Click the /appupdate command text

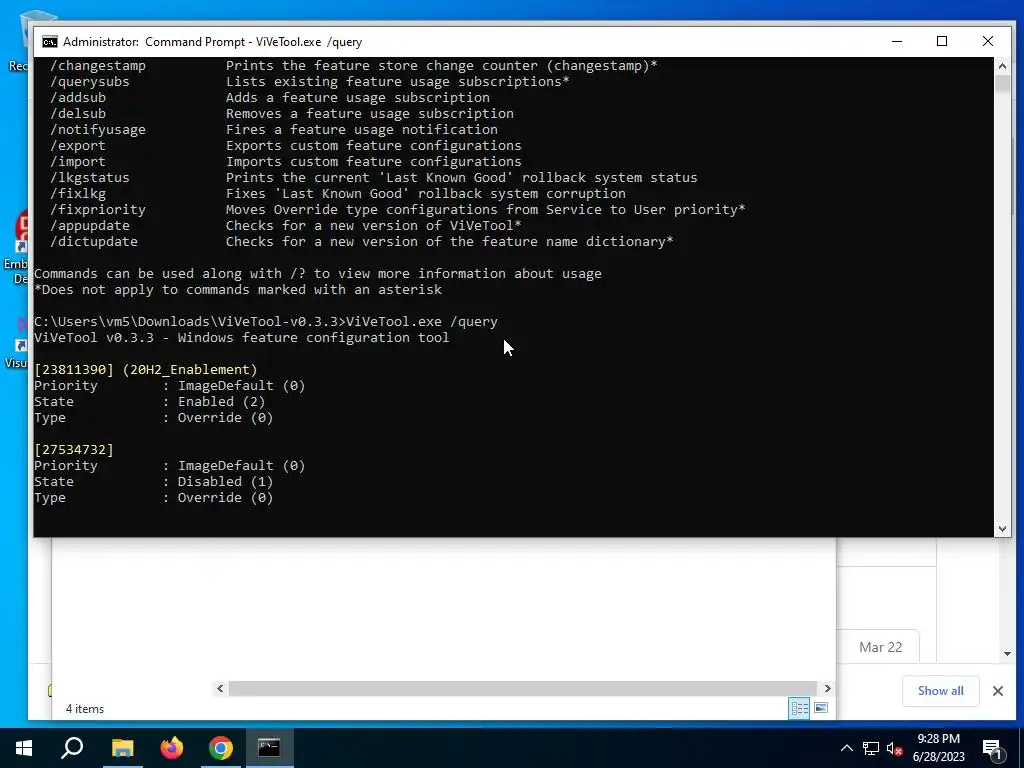coord(90,226)
